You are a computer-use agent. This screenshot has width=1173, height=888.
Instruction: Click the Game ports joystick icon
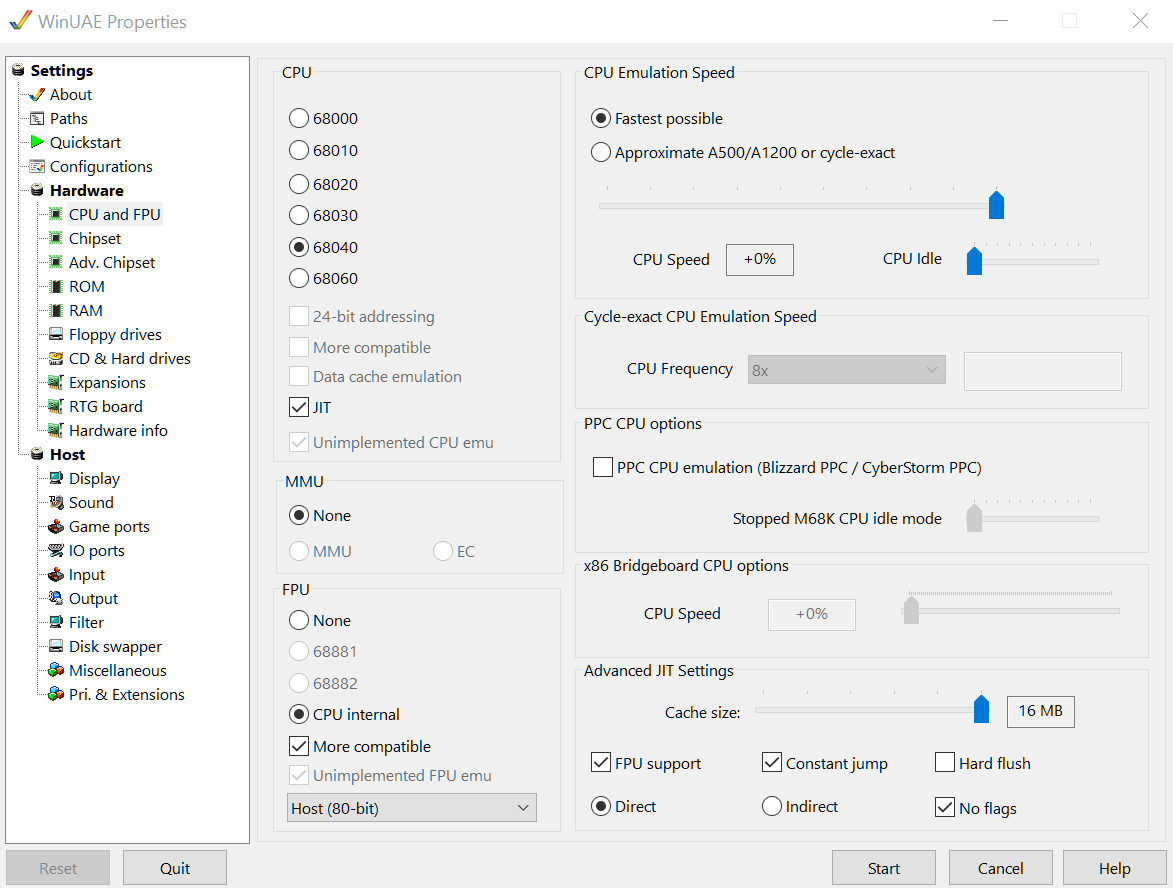coord(55,527)
